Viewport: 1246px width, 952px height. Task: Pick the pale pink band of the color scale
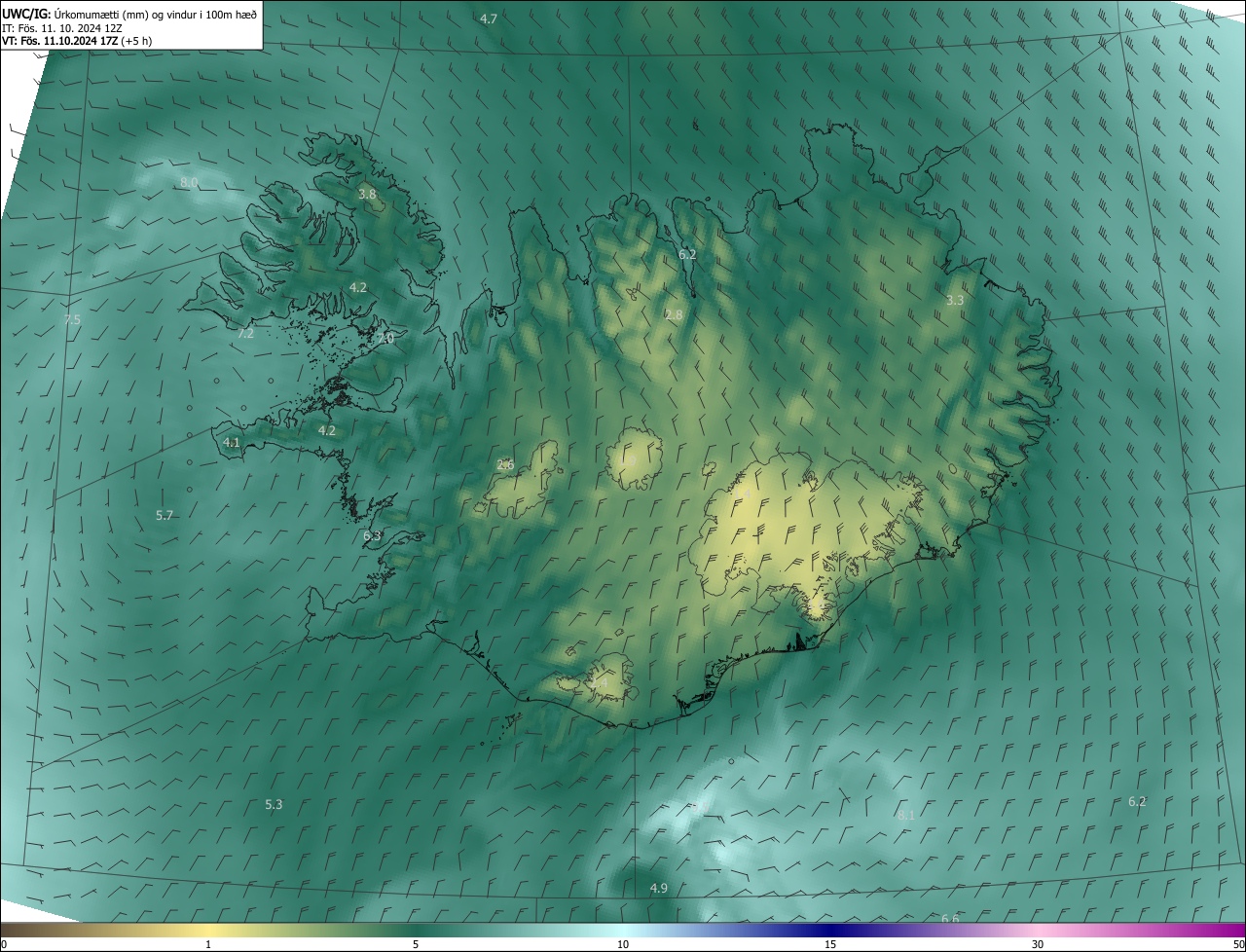point(1038,930)
